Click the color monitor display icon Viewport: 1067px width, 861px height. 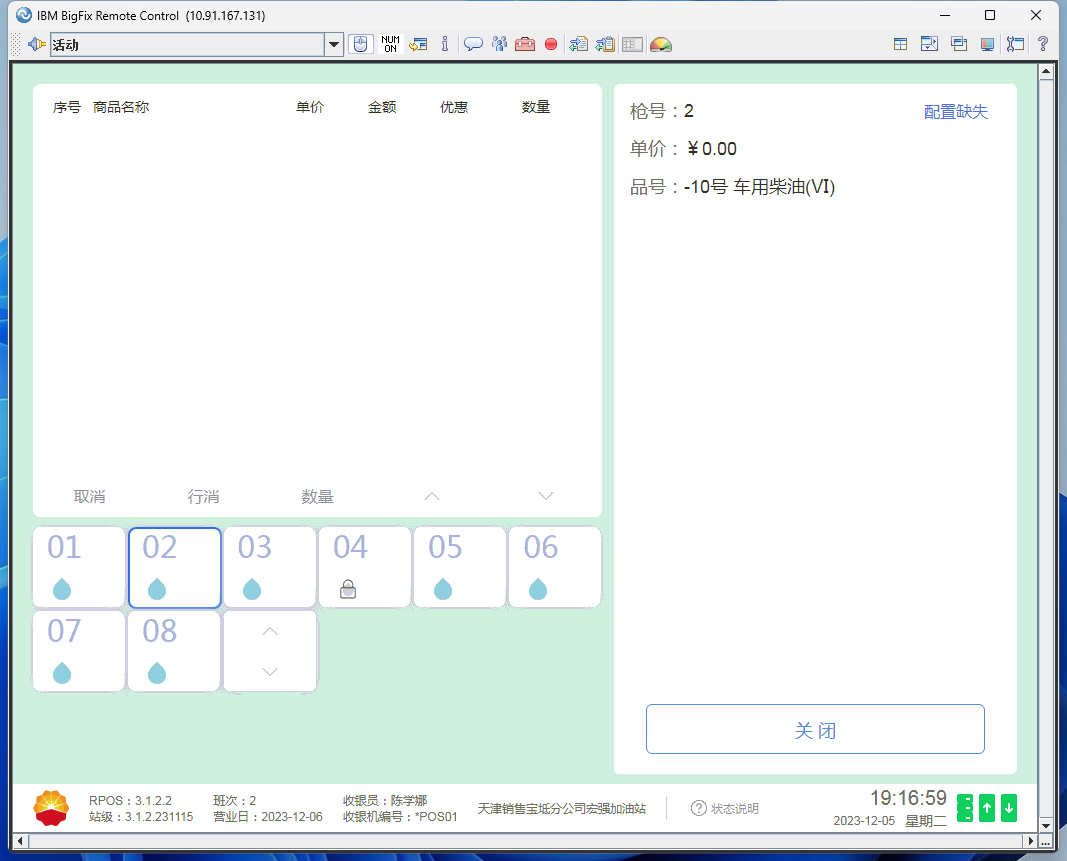(988, 44)
